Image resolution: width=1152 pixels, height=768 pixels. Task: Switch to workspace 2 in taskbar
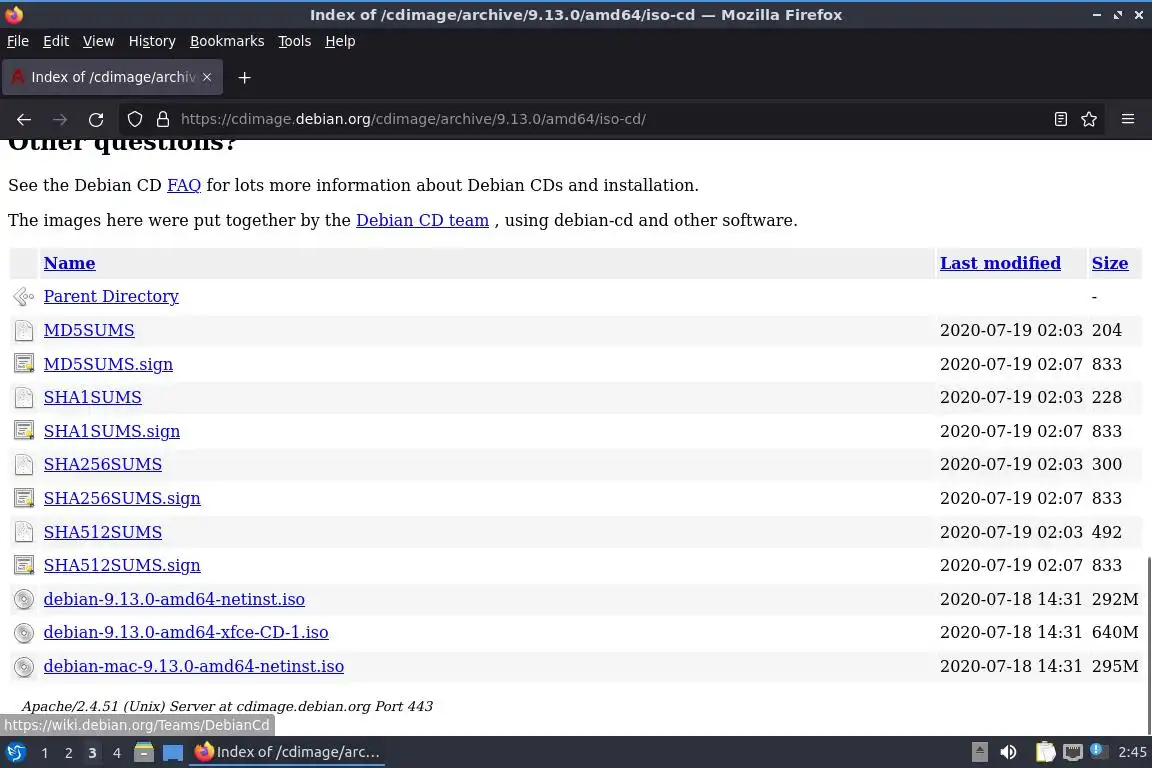click(x=68, y=753)
